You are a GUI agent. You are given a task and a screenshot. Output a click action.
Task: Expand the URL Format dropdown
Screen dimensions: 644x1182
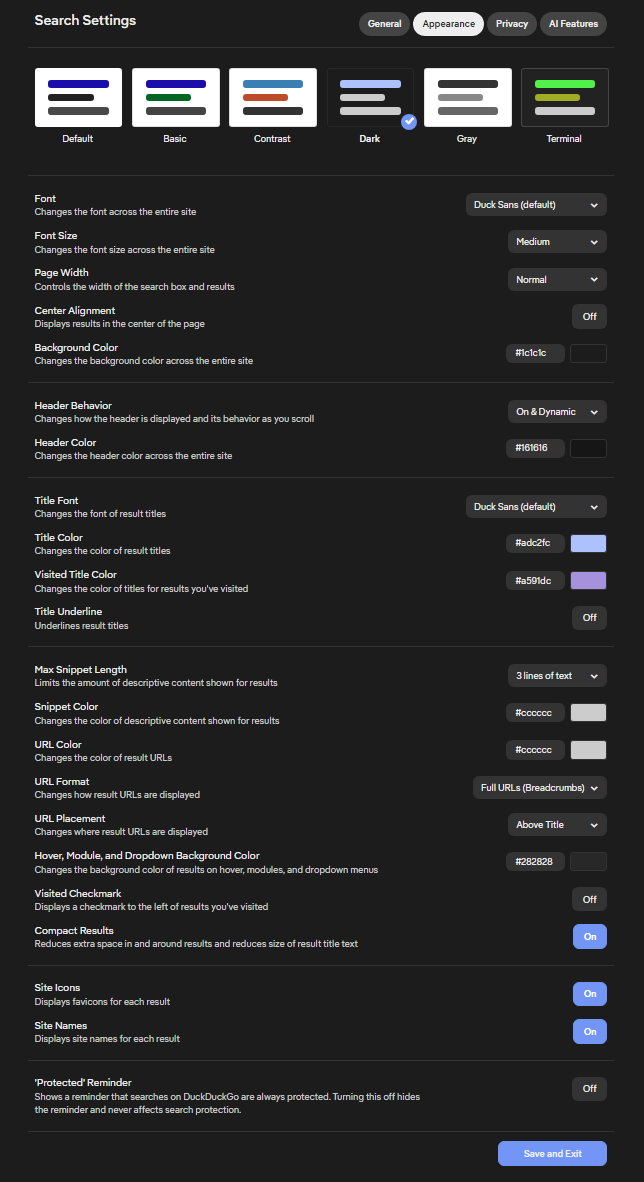click(540, 788)
